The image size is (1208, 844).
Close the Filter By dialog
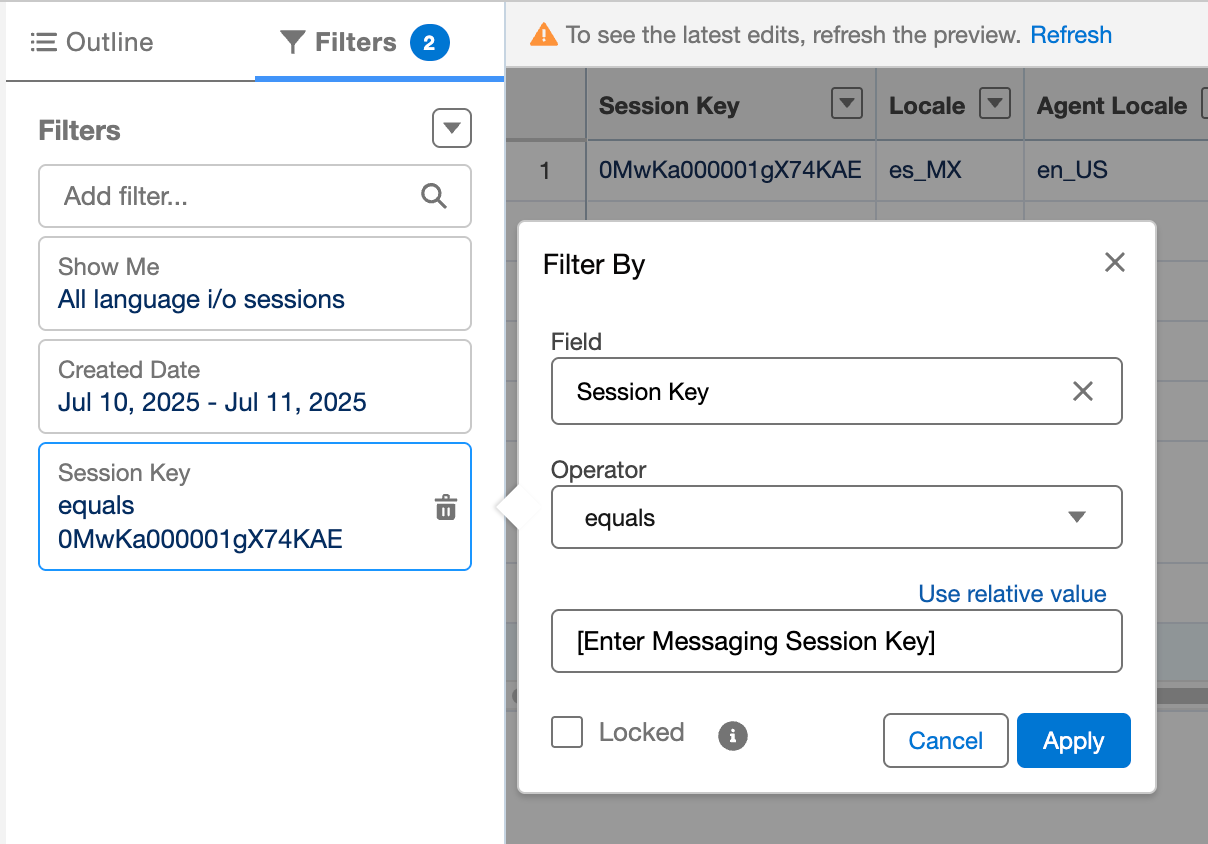(1114, 262)
